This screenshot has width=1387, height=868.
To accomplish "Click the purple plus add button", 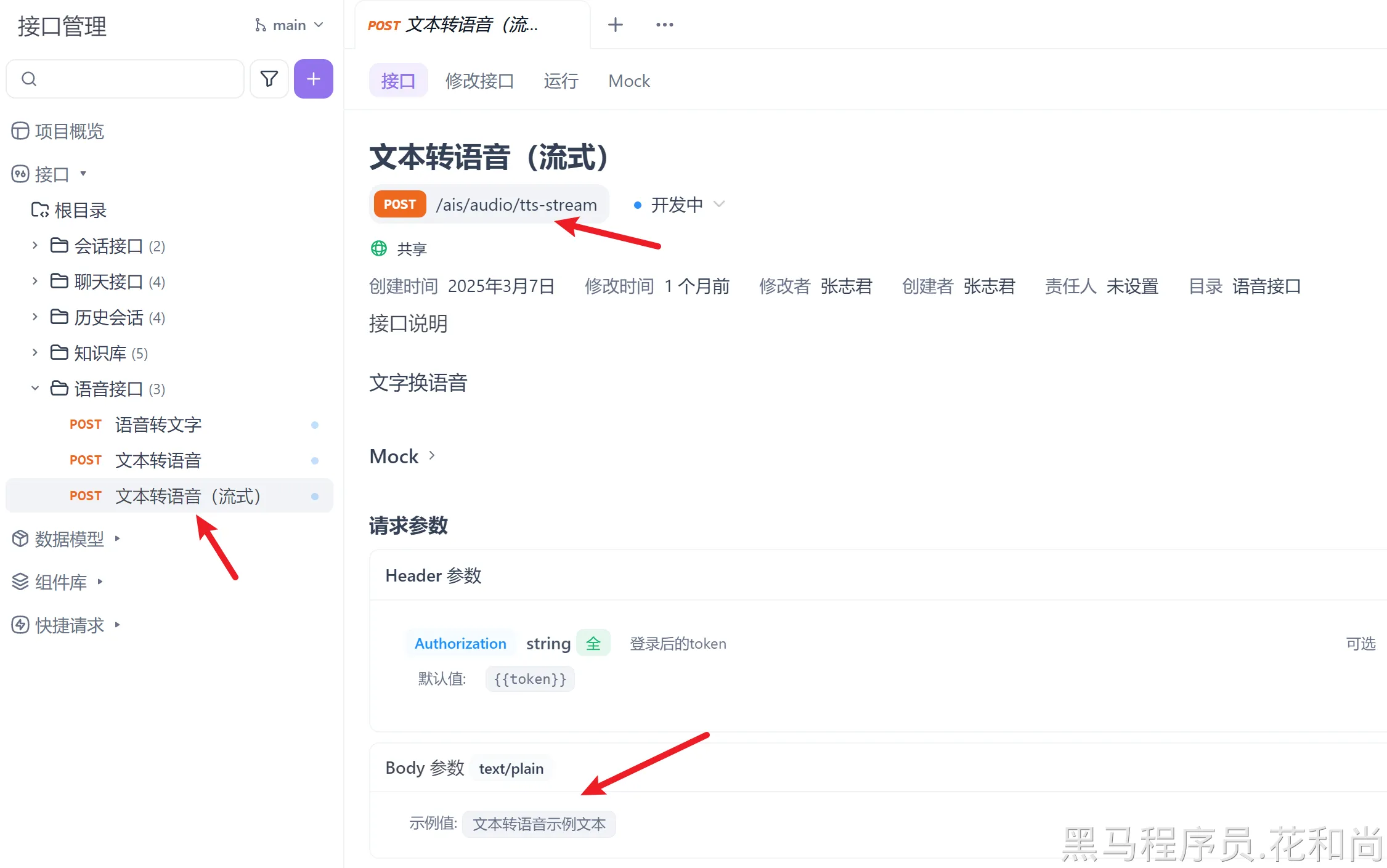I will coord(313,79).
